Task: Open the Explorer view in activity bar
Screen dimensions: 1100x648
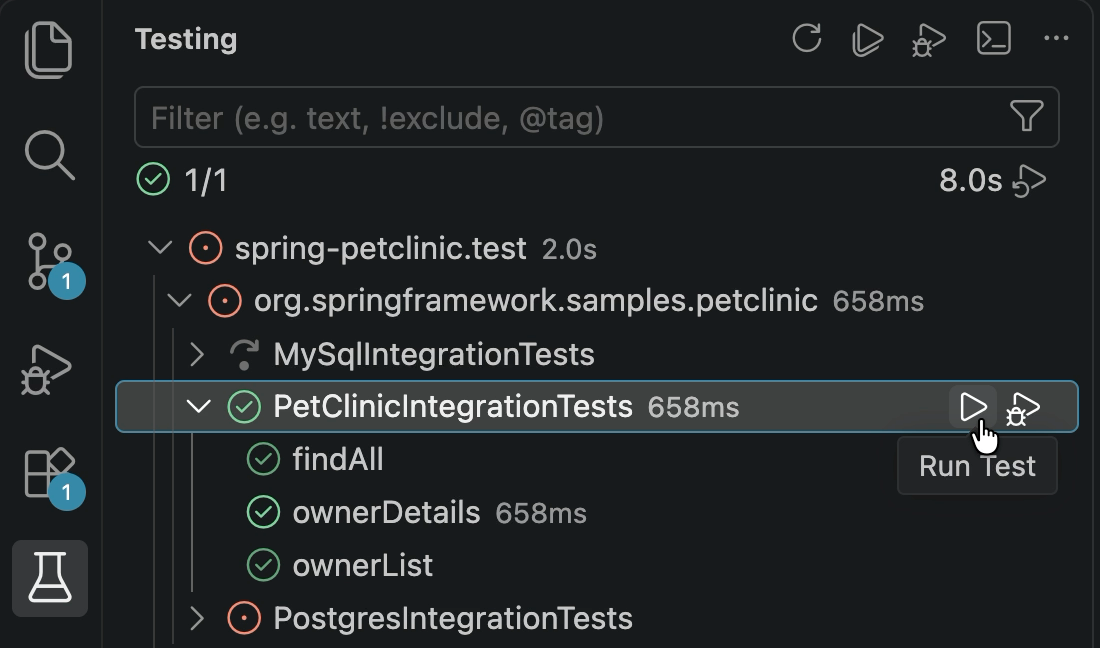Action: click(x=49, y=50)
